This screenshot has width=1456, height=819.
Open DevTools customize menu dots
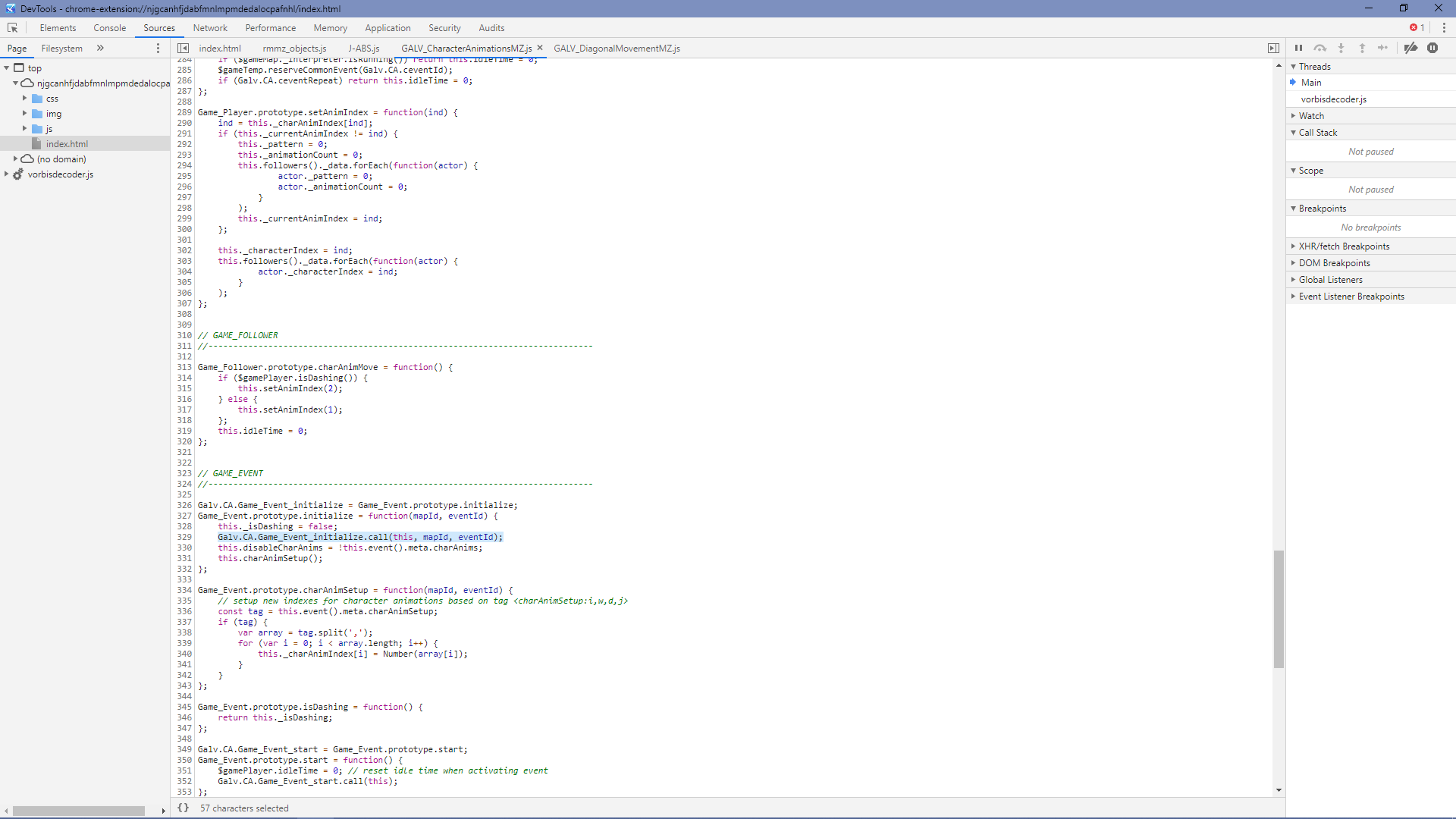pyautogui.click(x=1444, y=27)
